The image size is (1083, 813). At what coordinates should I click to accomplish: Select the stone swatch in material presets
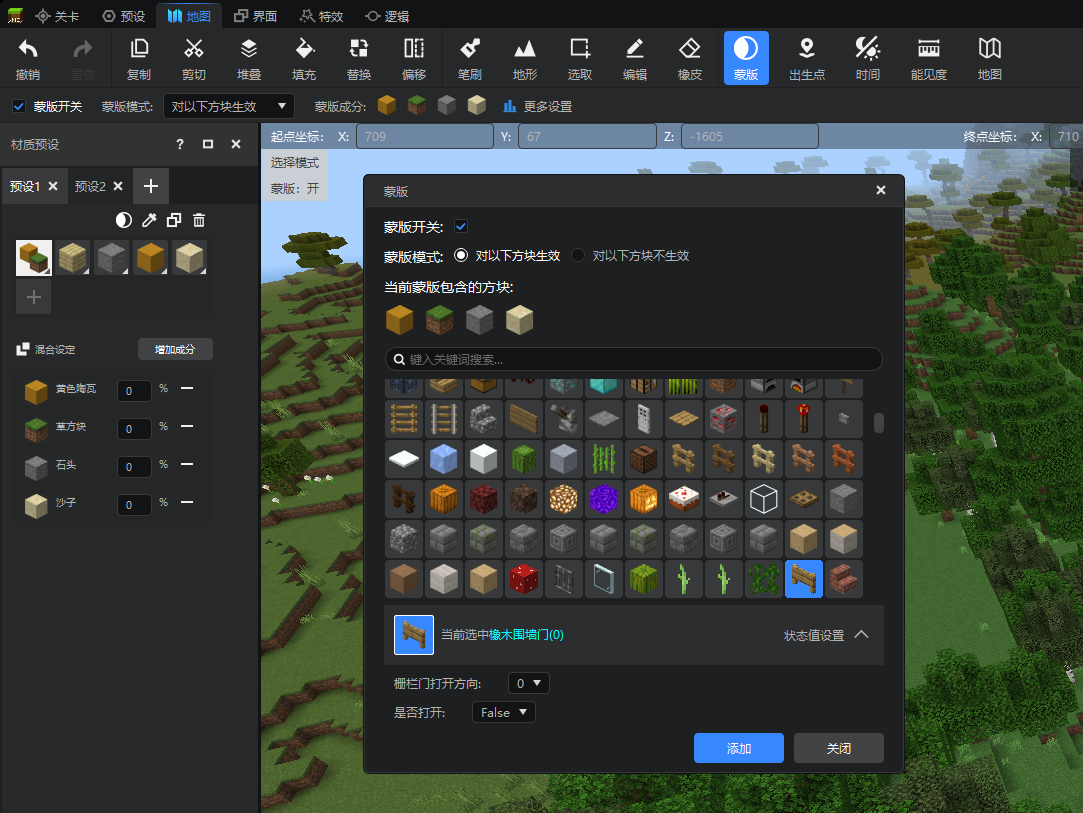(x=111, y=258)
